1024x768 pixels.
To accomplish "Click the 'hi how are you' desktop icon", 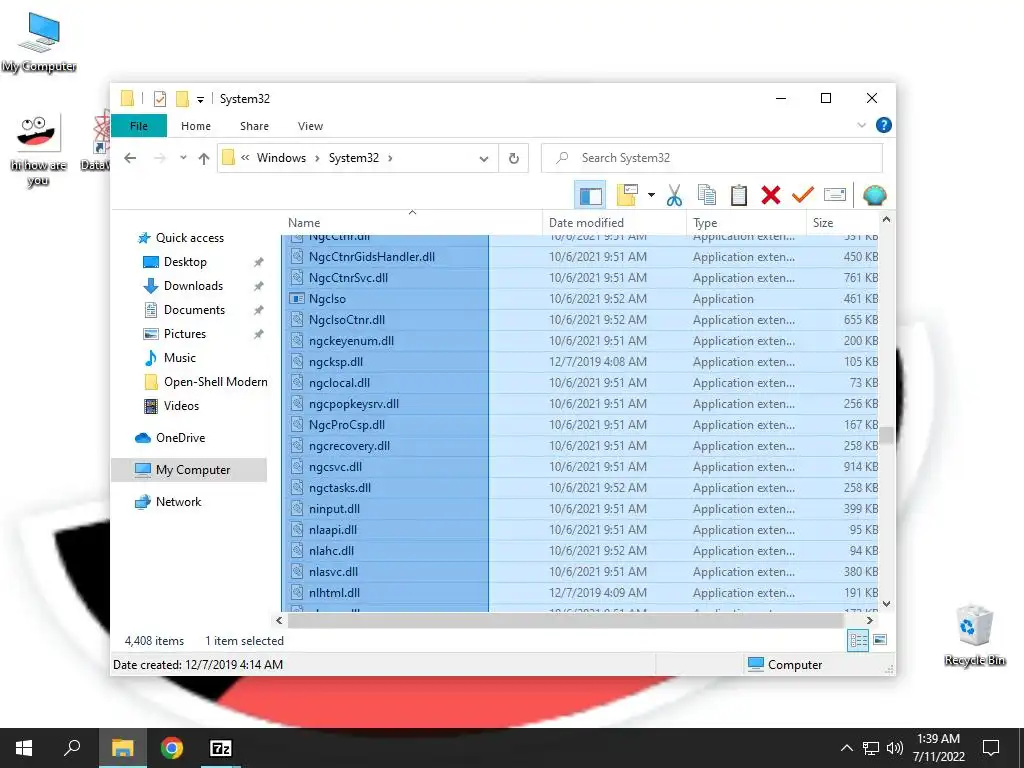I will pos(39,150).
